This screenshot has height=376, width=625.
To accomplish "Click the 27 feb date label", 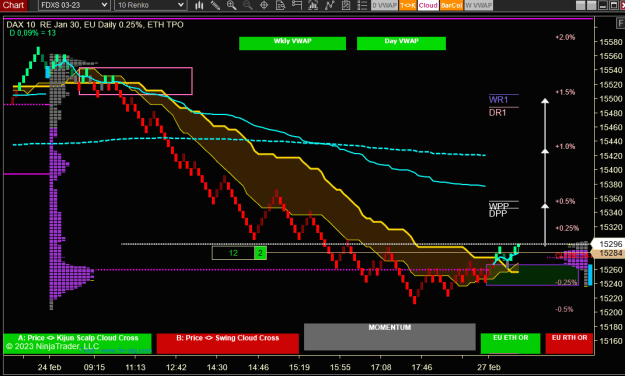I will pyautogui.click(x=489, y=367).
